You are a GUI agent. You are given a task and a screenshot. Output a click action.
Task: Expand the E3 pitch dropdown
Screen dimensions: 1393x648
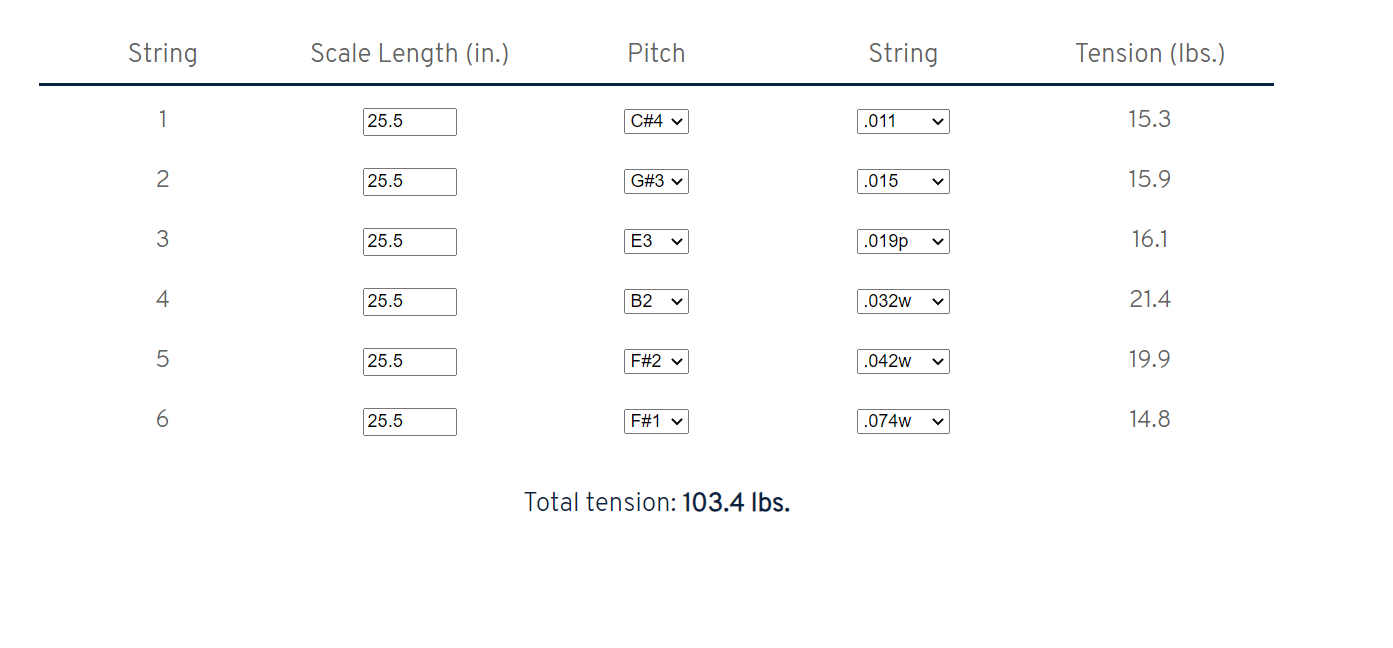coord(656,241)
